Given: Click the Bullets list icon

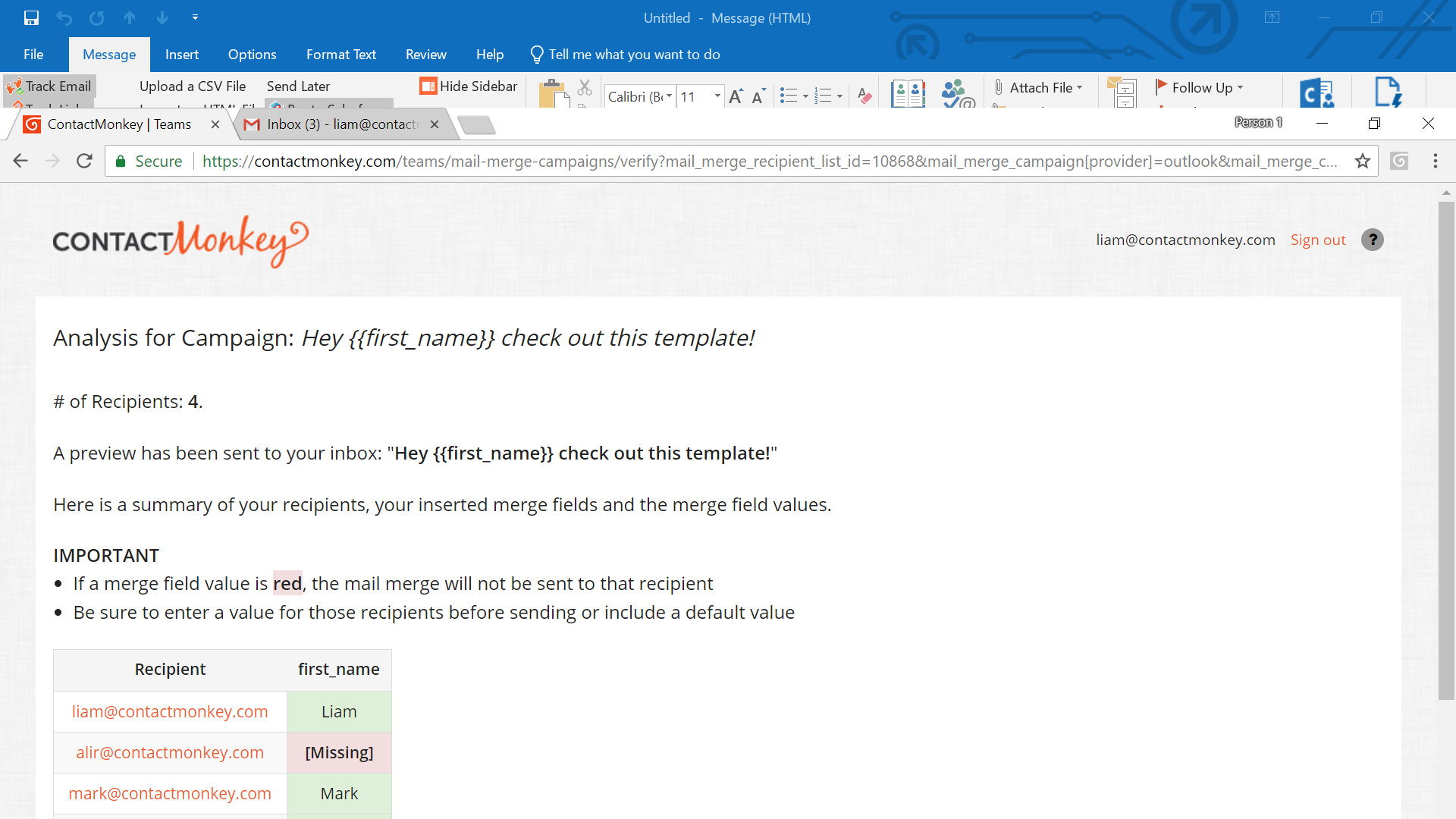Looking at the screenshot, I should point(789,96).
